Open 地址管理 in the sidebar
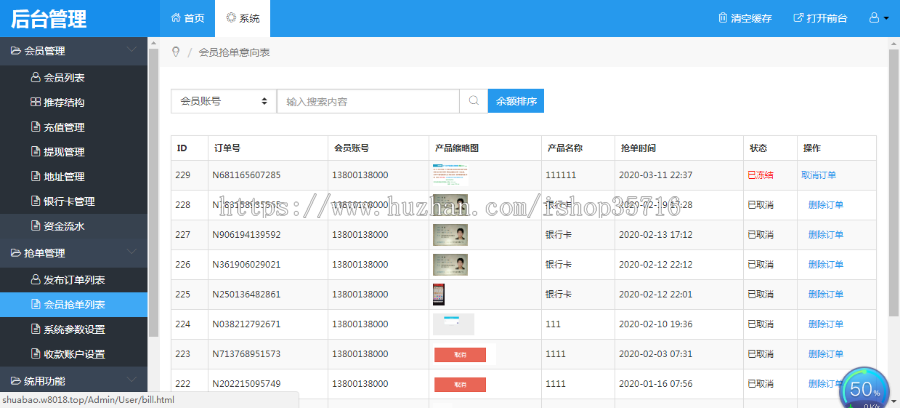The width and height of the screenshot is (900, 408). [x=73, y=177]
